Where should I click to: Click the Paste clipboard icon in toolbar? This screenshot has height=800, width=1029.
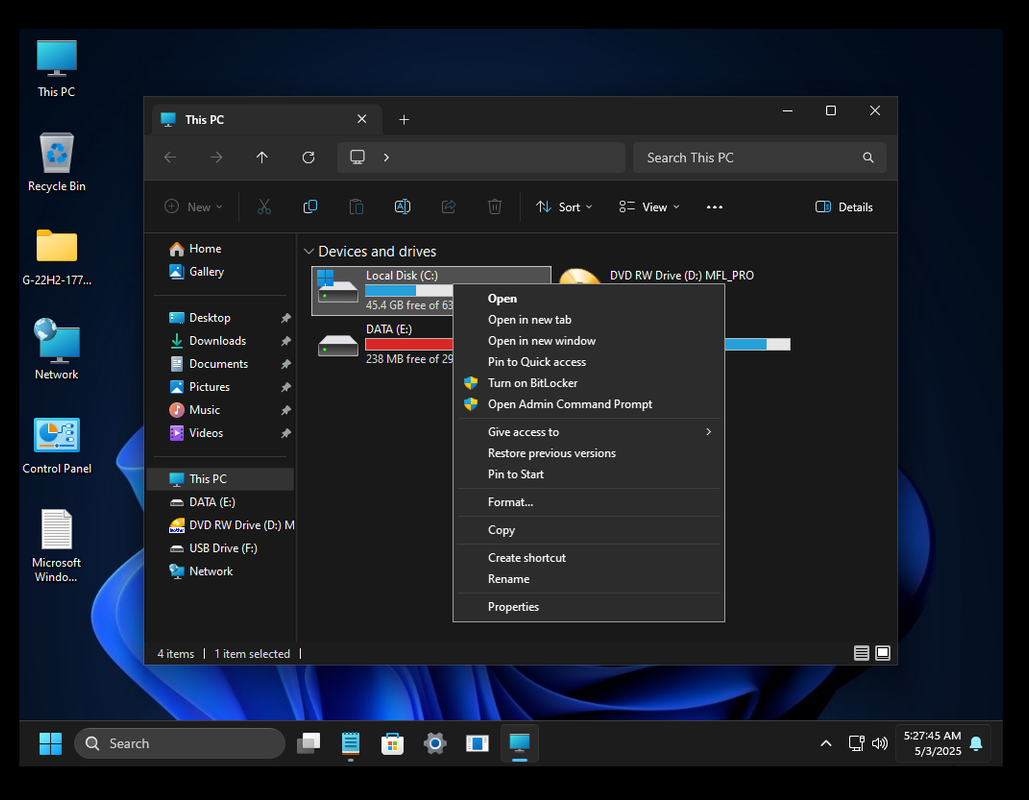coord(356,207)
